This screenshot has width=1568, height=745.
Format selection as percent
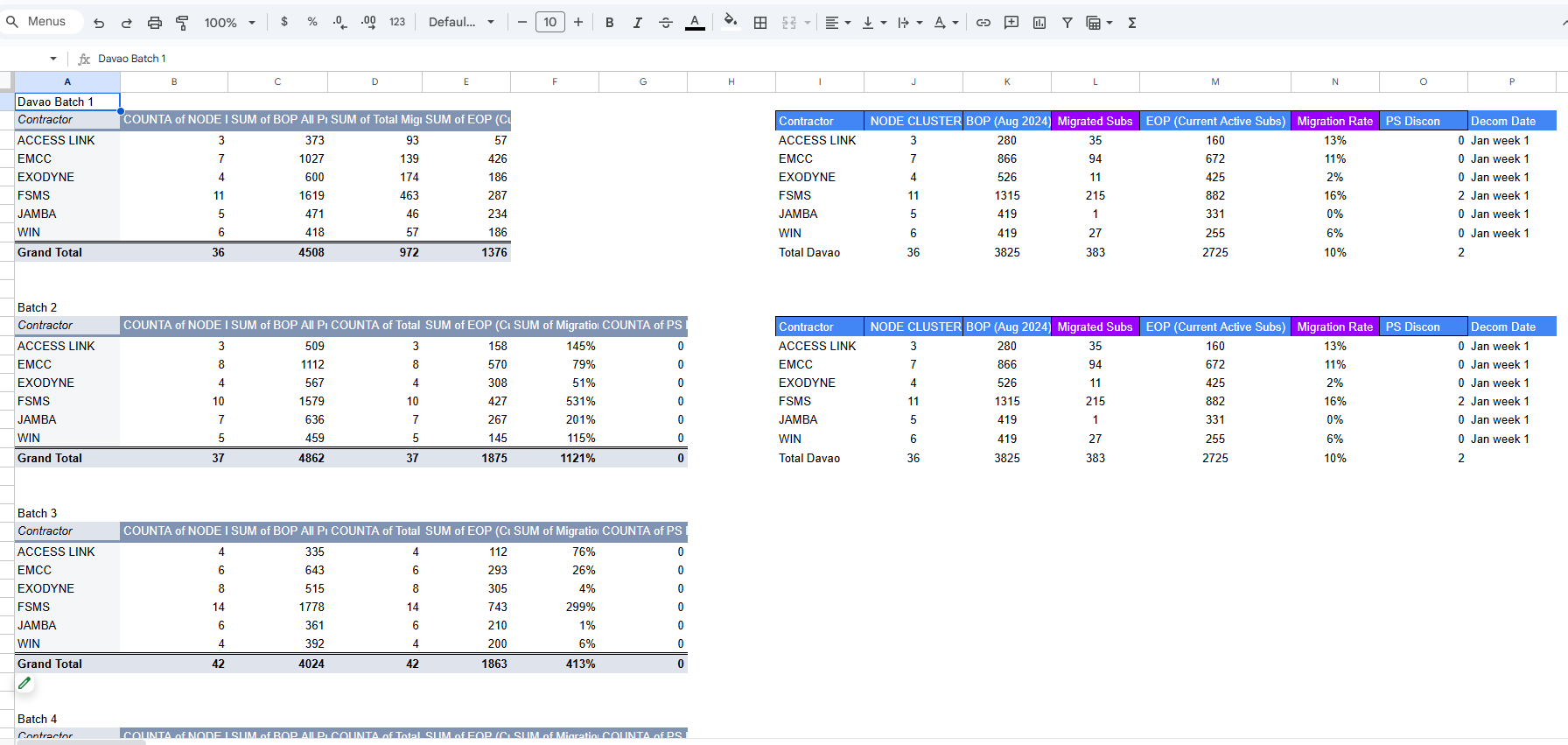312,22
